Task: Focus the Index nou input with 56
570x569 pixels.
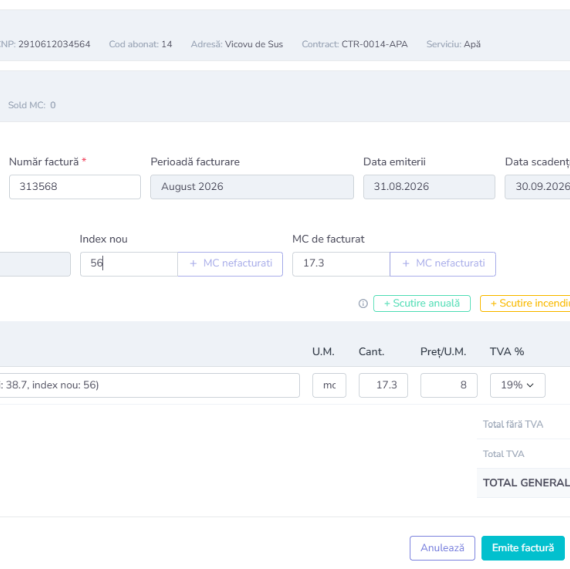Action: coord(129,264)
